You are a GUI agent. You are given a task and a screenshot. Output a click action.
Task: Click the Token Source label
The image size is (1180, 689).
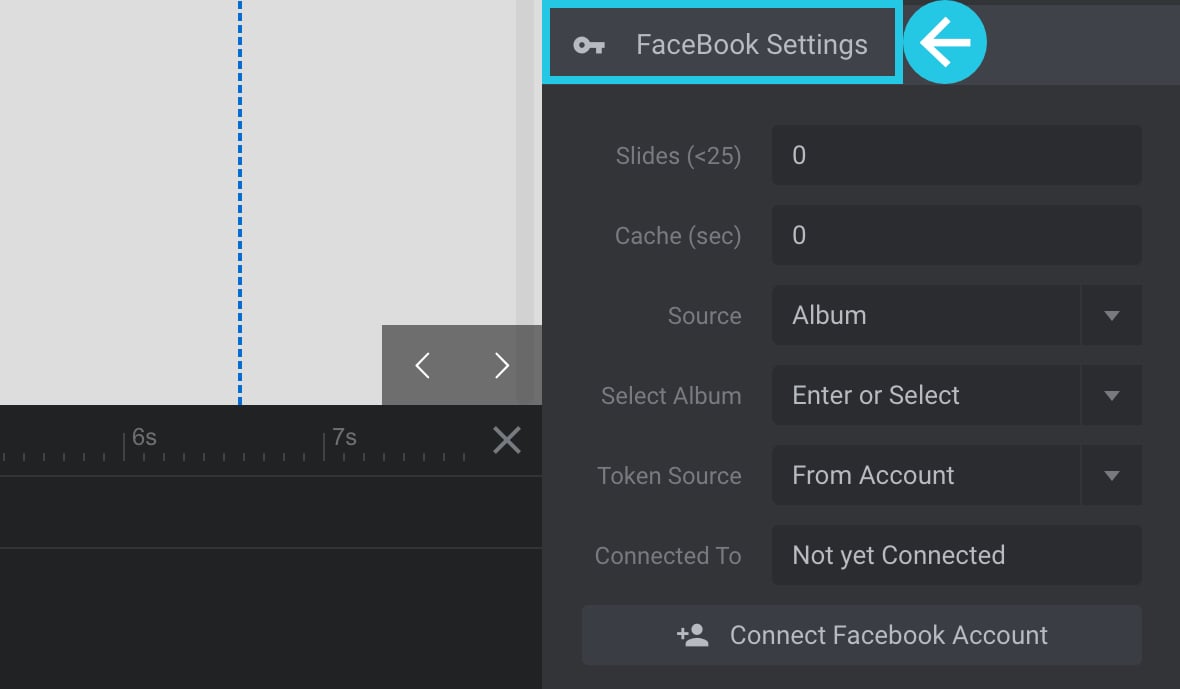[669, 475]
